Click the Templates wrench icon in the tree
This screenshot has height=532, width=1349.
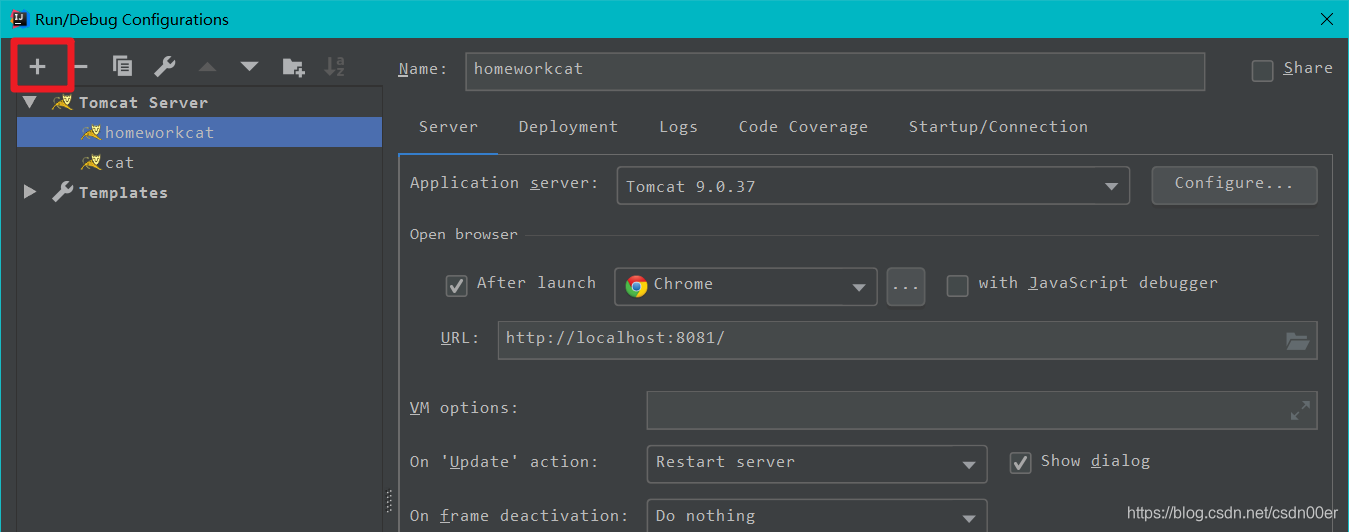coord(63,192)
